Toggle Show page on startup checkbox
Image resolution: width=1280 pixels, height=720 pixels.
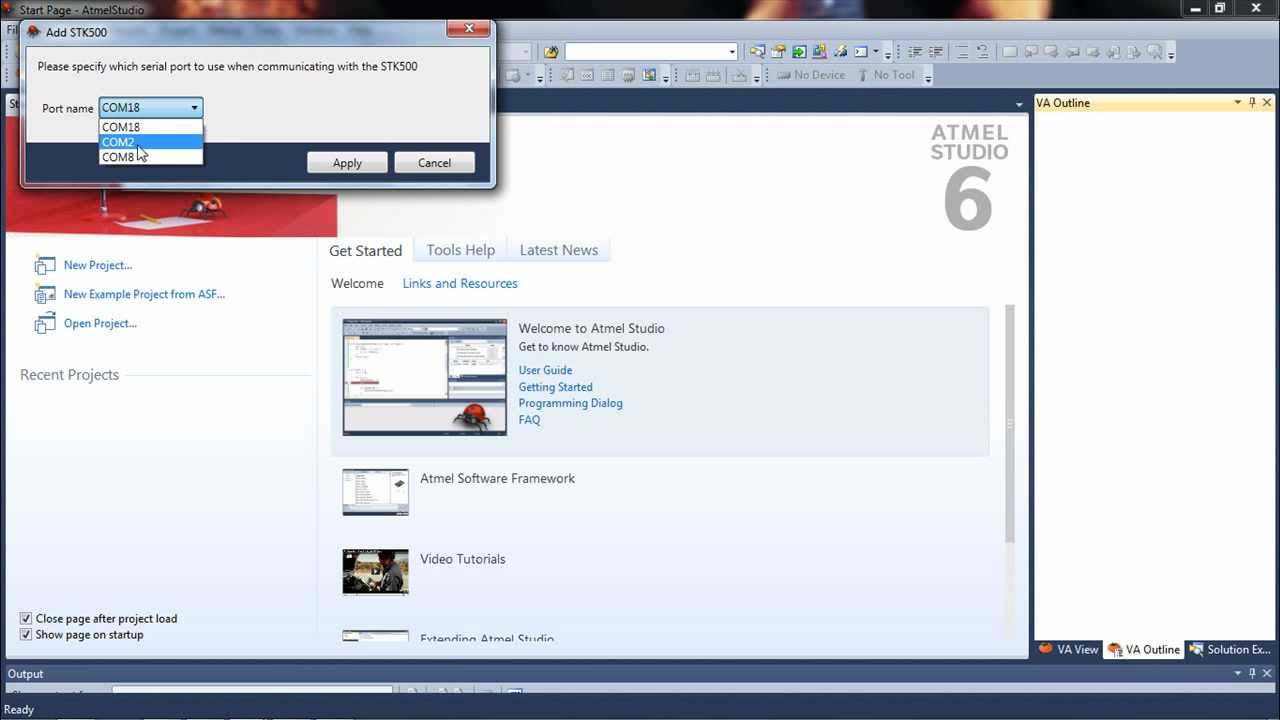(x=26, y=635)
